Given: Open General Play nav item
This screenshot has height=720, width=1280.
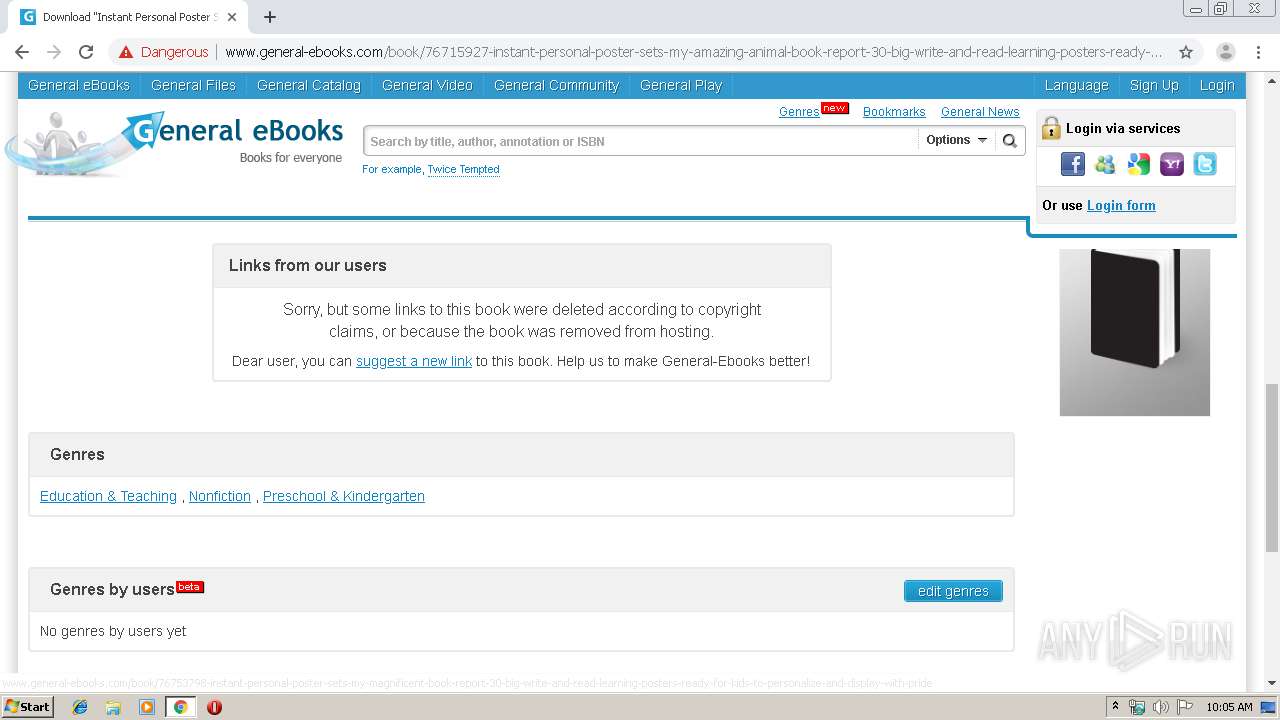Looking at the screenshot, I should [x=681, y=85].
